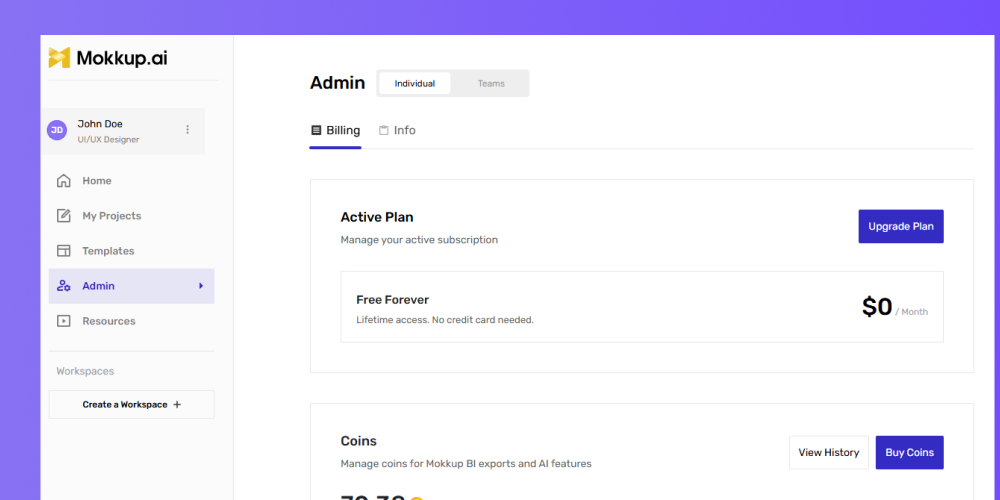Select the Free Forever plan card
Screen dimensions: 1000x500
coord(642,307)
